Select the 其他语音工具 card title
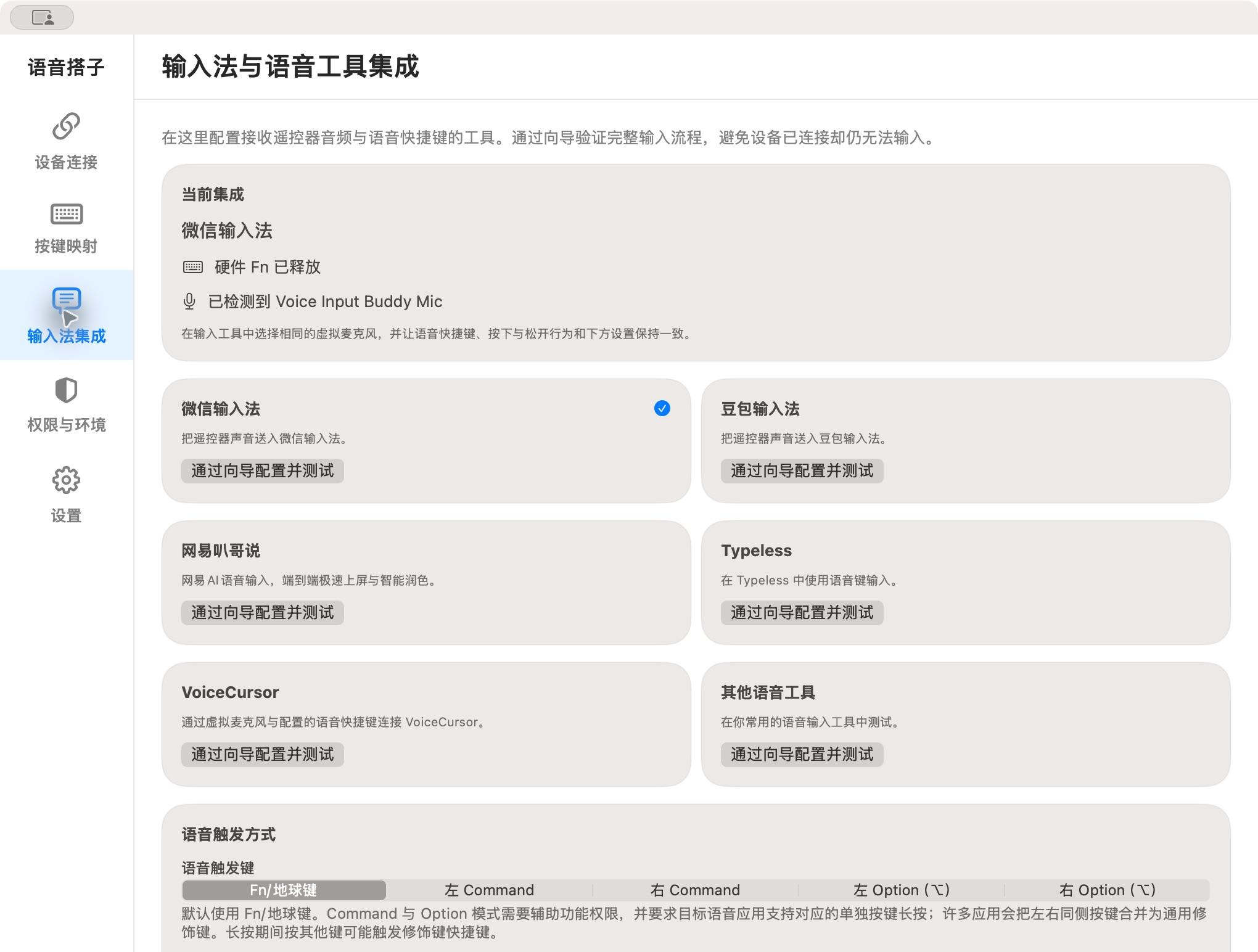This screenshot has width=1258, height=952. 768,692
